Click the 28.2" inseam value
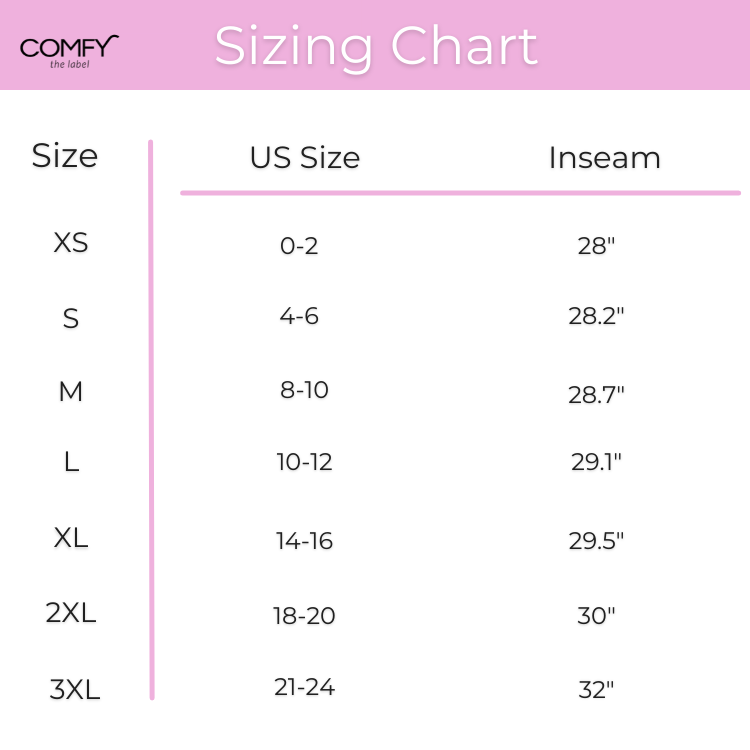Screen dimensions: 750x750 click(x=596, y=317)
